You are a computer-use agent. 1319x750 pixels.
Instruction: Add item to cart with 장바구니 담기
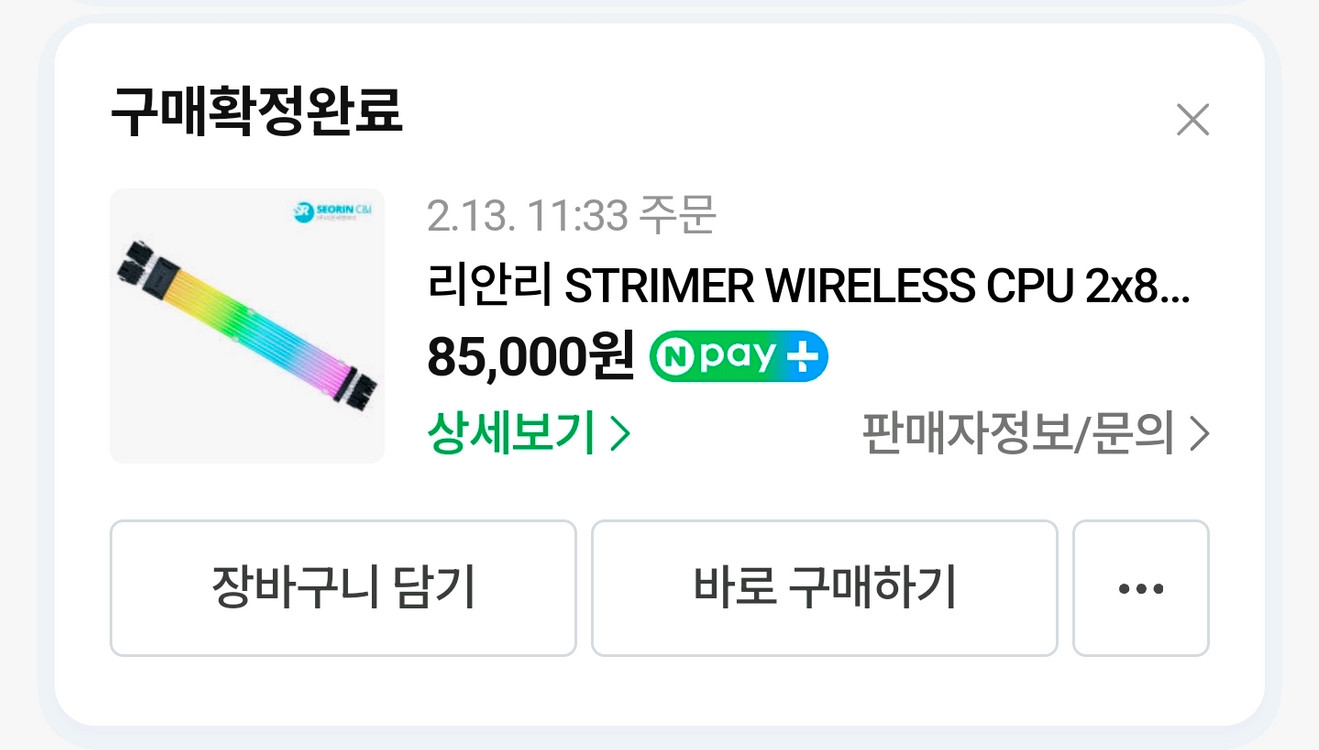coord(343,589)
